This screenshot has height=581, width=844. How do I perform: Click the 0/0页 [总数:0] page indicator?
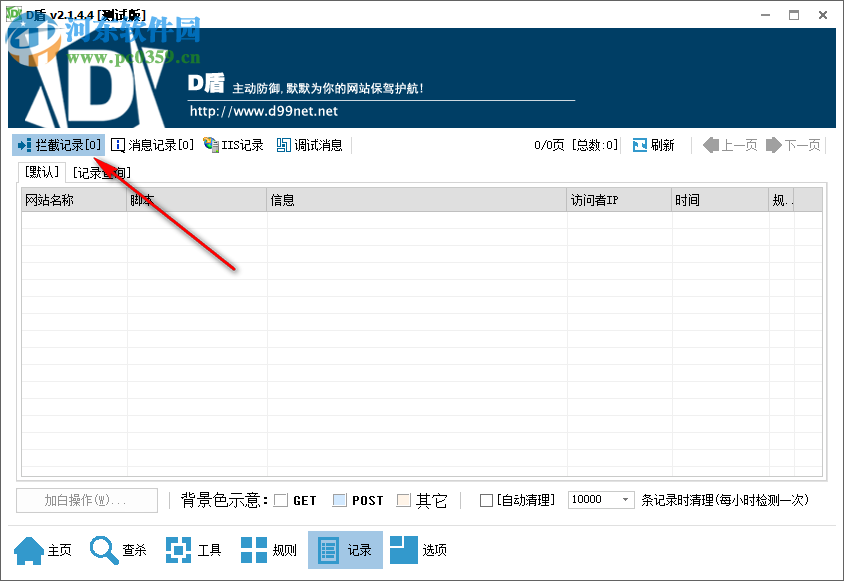tap(575, 145)
